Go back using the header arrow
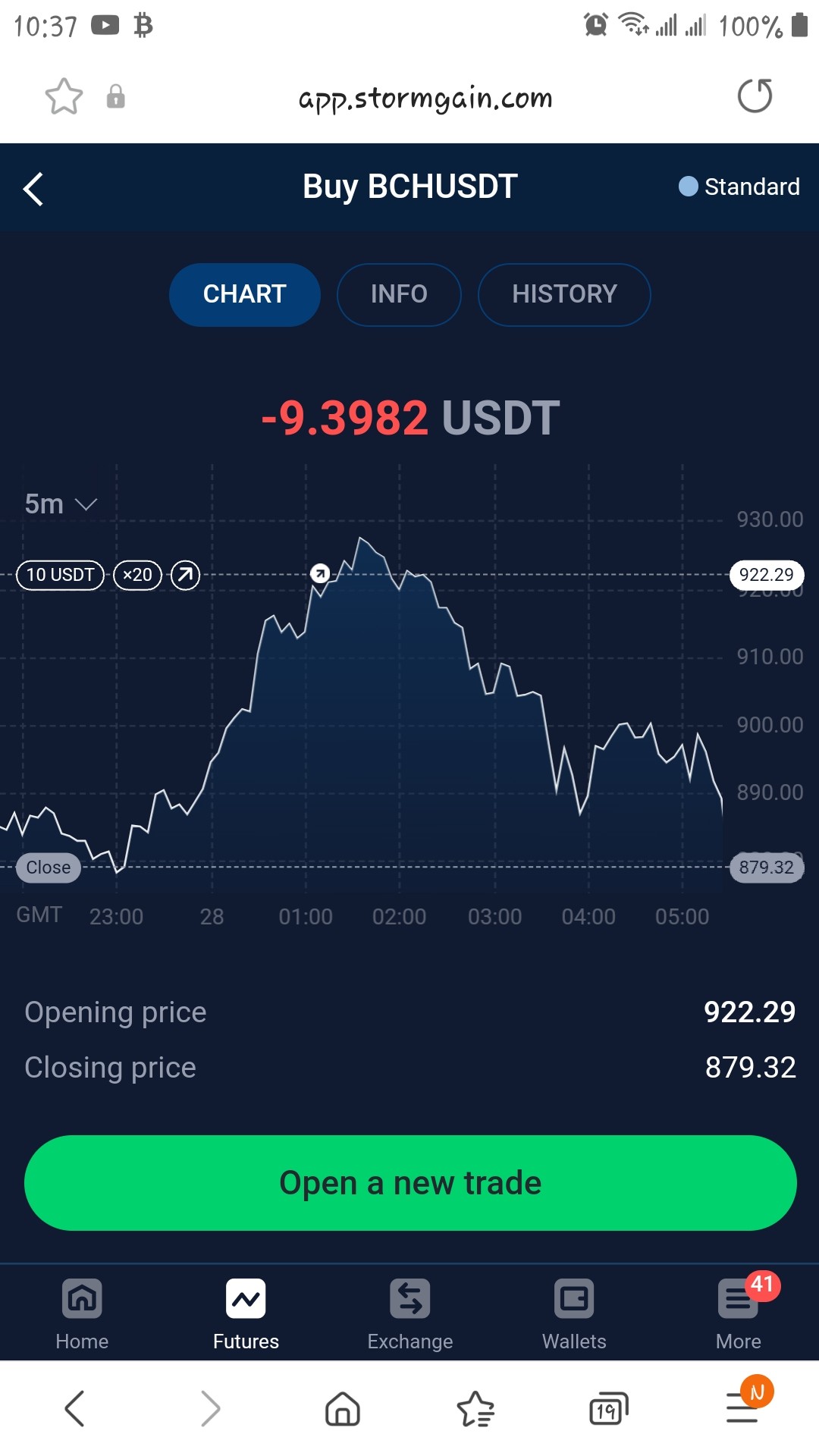This screenshot has height=1456, width=819. 33,189
